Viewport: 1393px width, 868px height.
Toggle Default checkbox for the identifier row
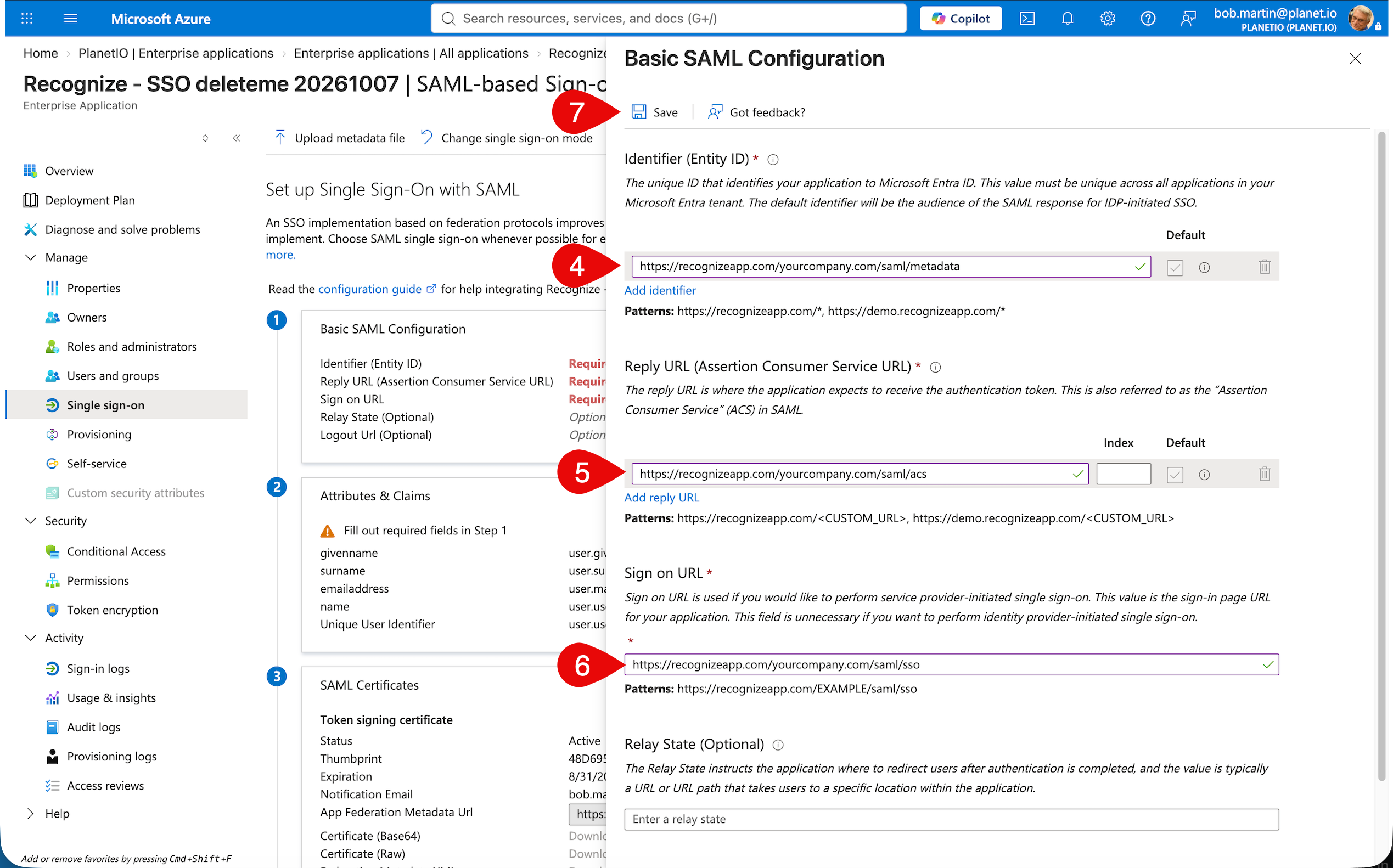point(1175,267)
